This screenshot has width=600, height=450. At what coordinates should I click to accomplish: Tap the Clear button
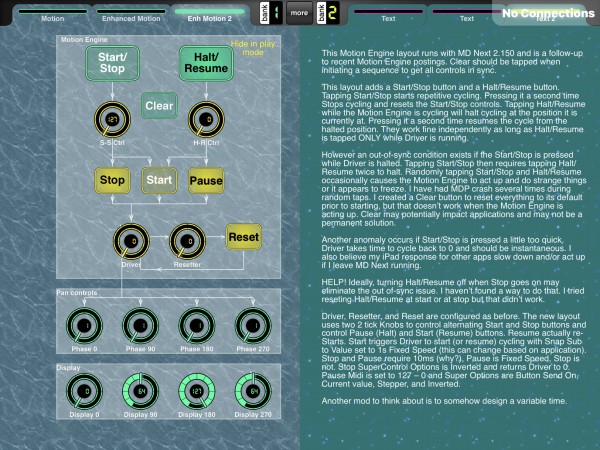[159, 106]
